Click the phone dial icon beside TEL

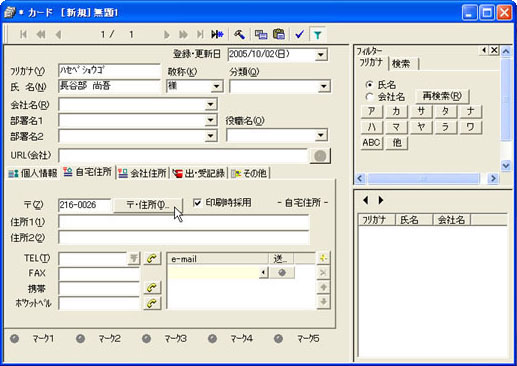click(152, 258)
